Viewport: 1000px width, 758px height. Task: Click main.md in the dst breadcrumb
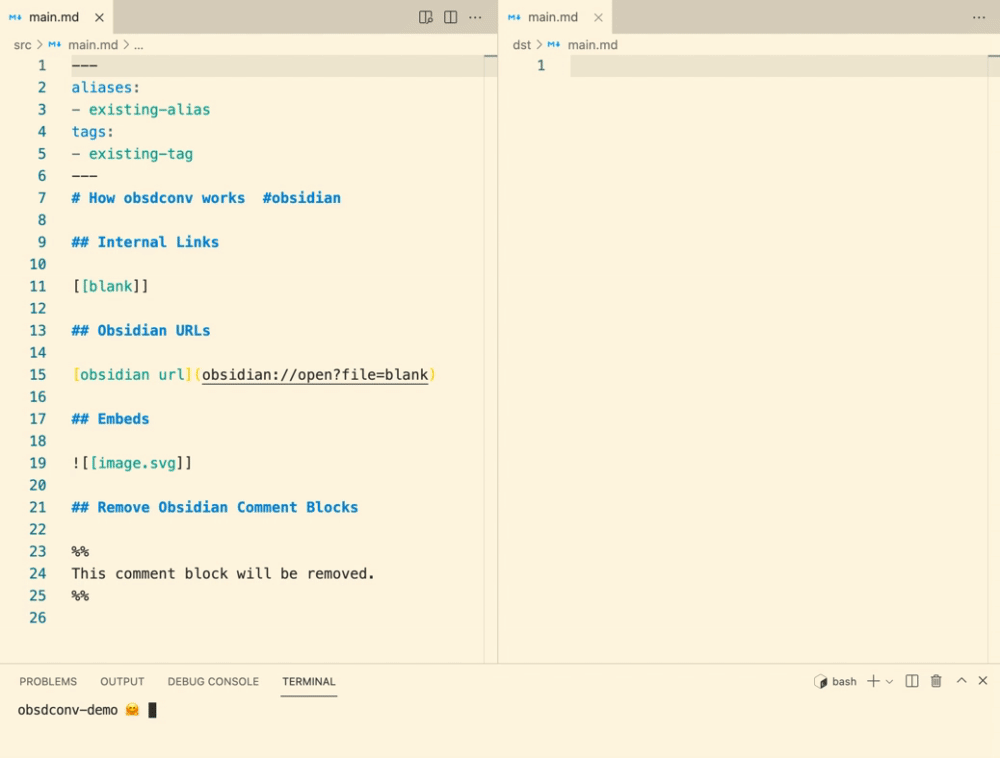point(592,45)
